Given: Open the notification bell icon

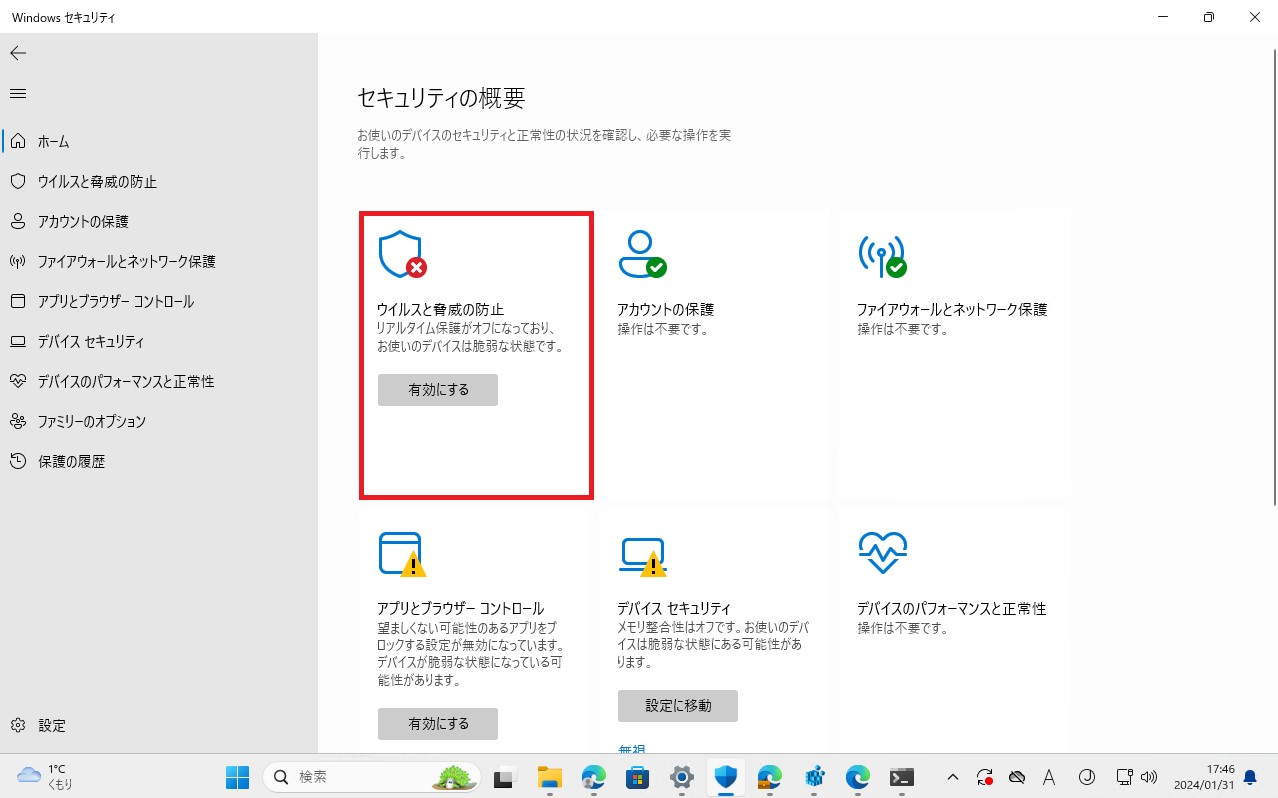Looking at the screenshot, I should 1249,777.
